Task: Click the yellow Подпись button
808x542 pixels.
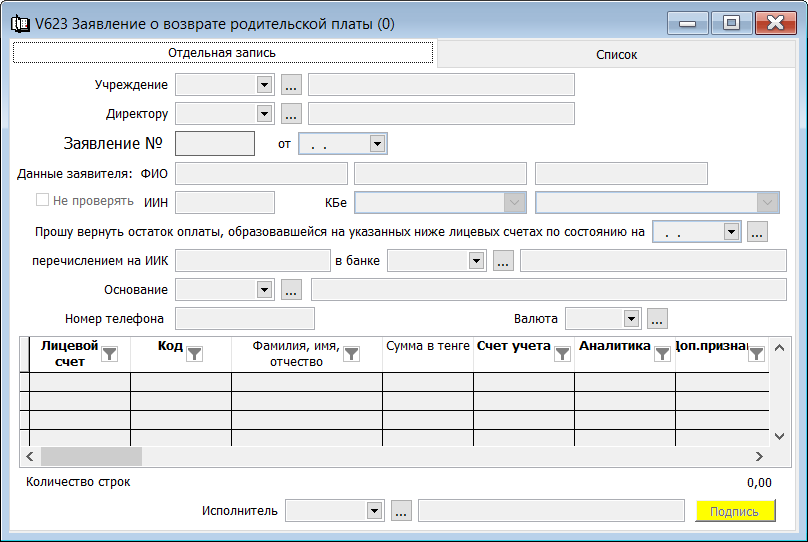Action: [x=735, y=511]
